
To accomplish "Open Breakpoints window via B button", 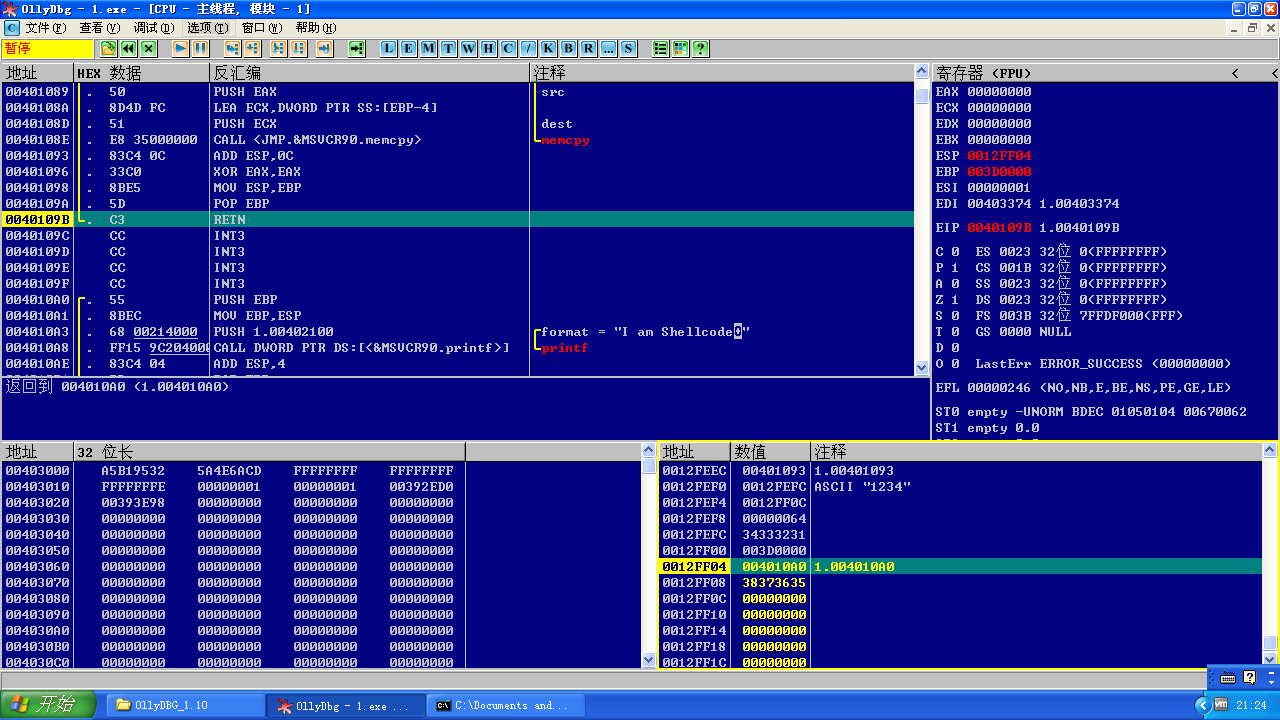I will (569, 48).
